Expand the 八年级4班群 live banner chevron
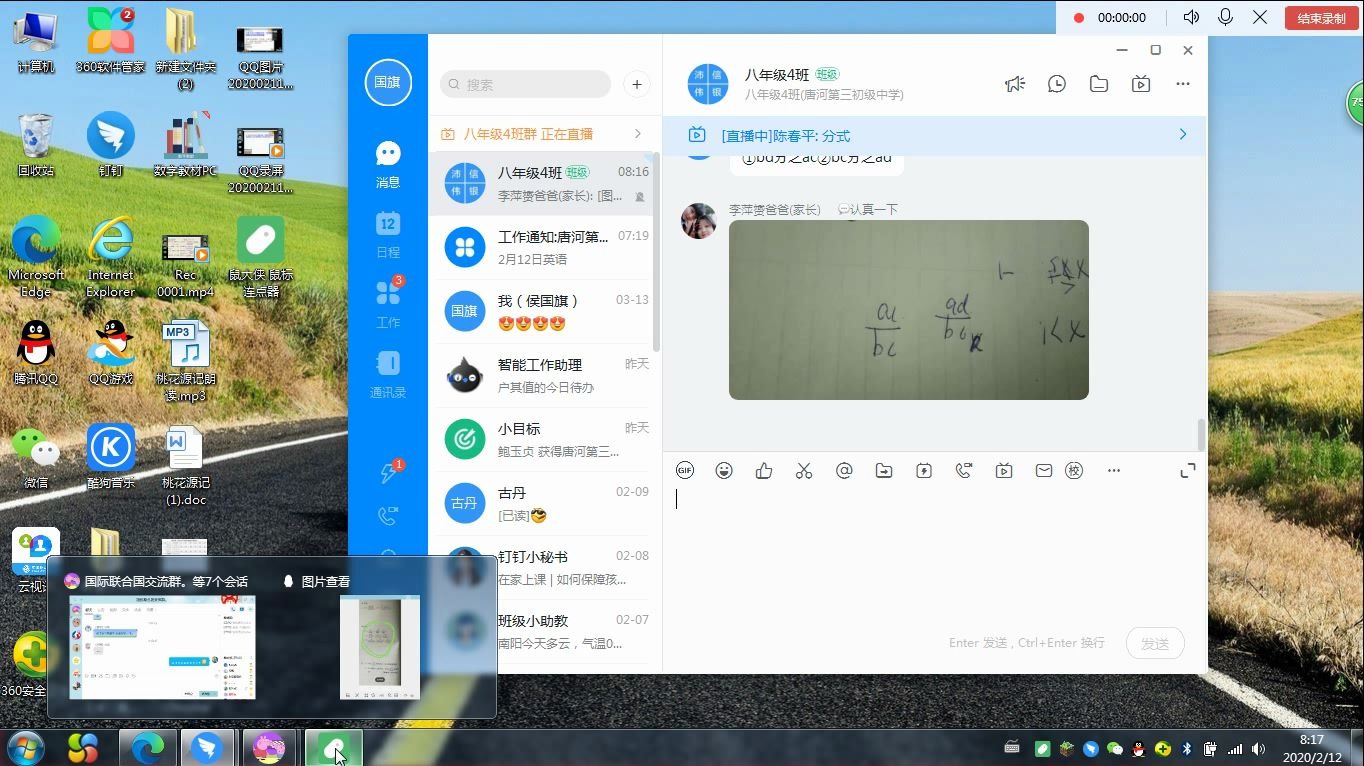 click(x=637, y=133)
